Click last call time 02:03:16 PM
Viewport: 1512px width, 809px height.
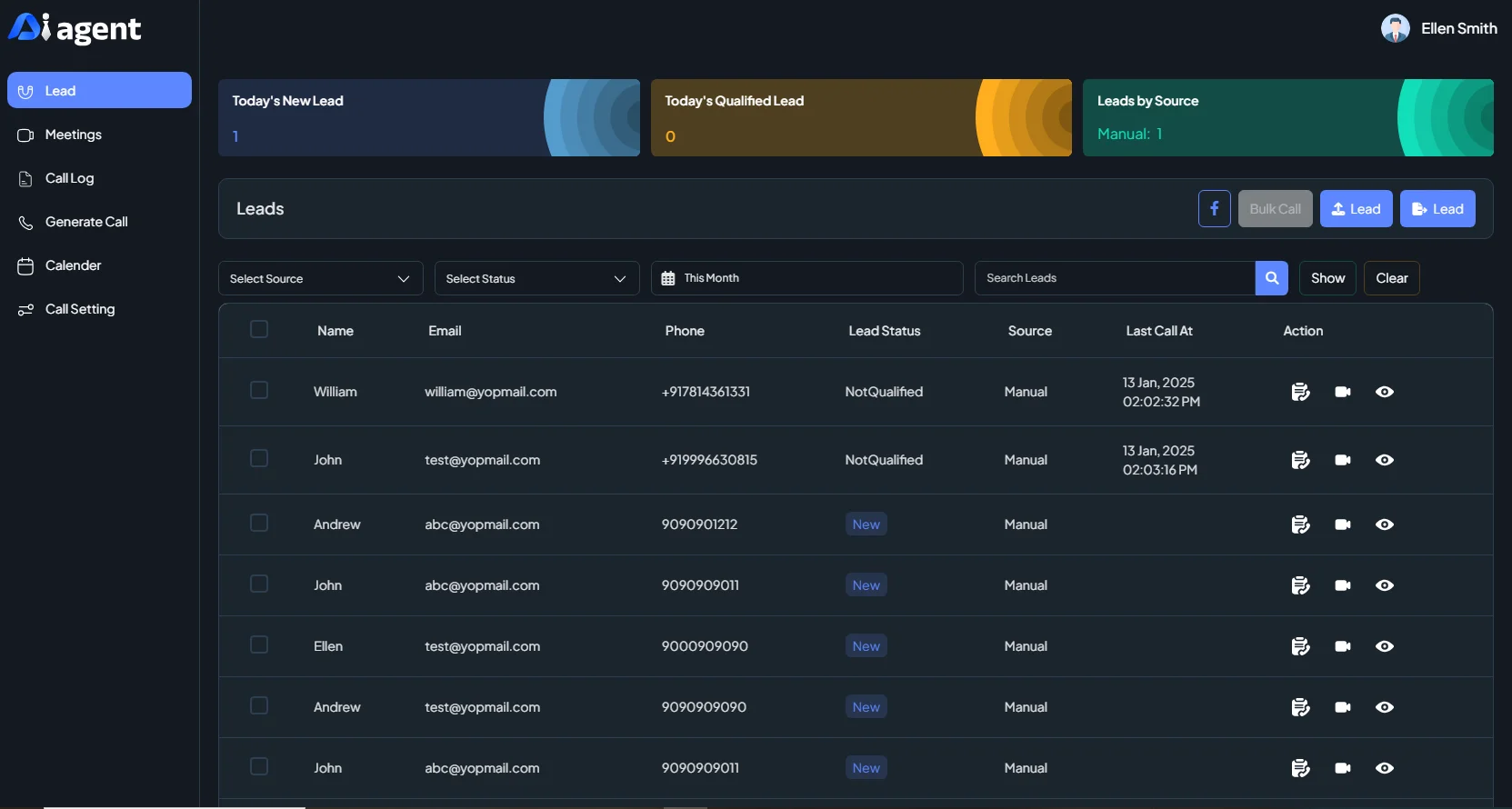[x=1159, y=470]
